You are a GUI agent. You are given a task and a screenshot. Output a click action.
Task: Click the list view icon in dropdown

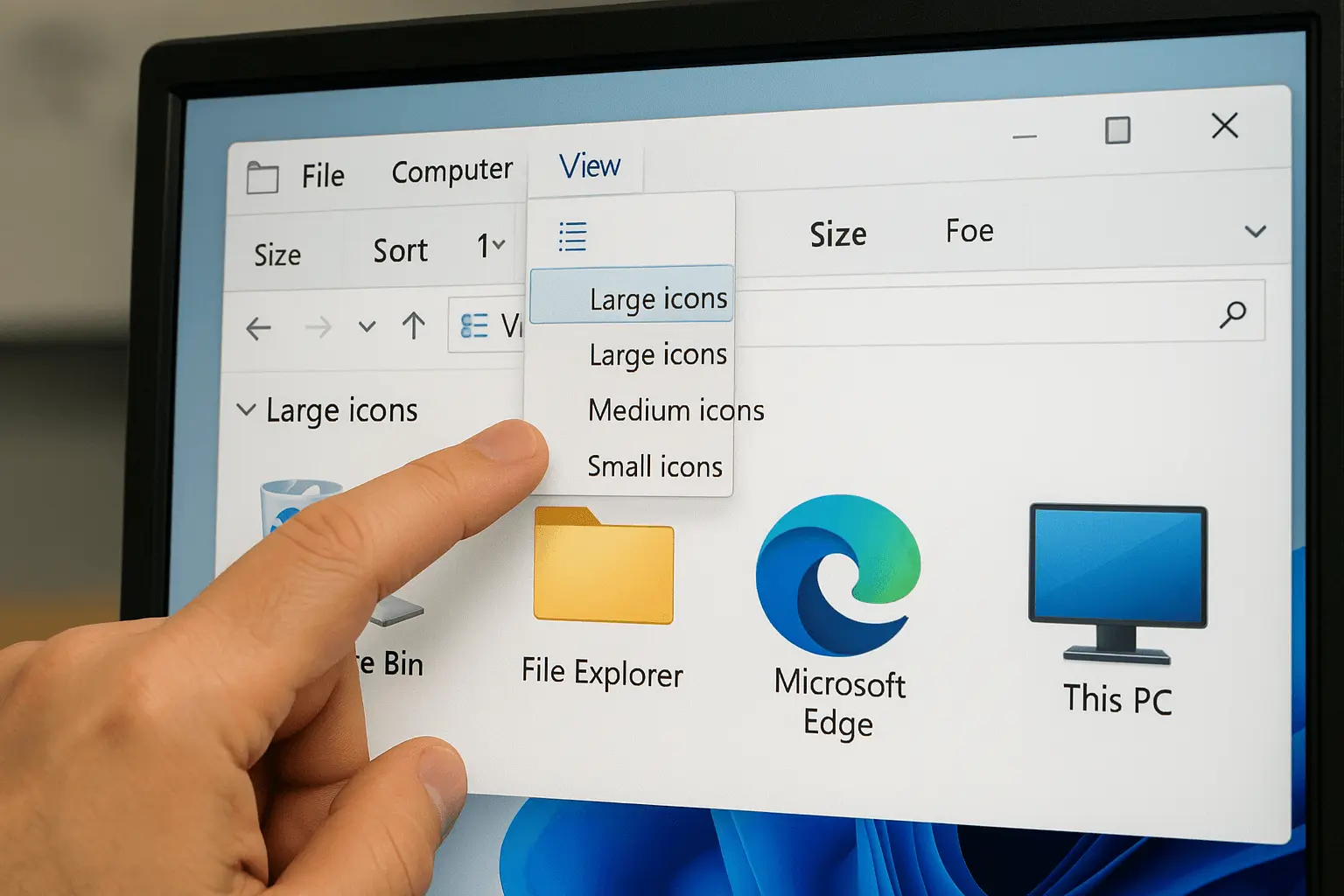(x=572, y=236)
